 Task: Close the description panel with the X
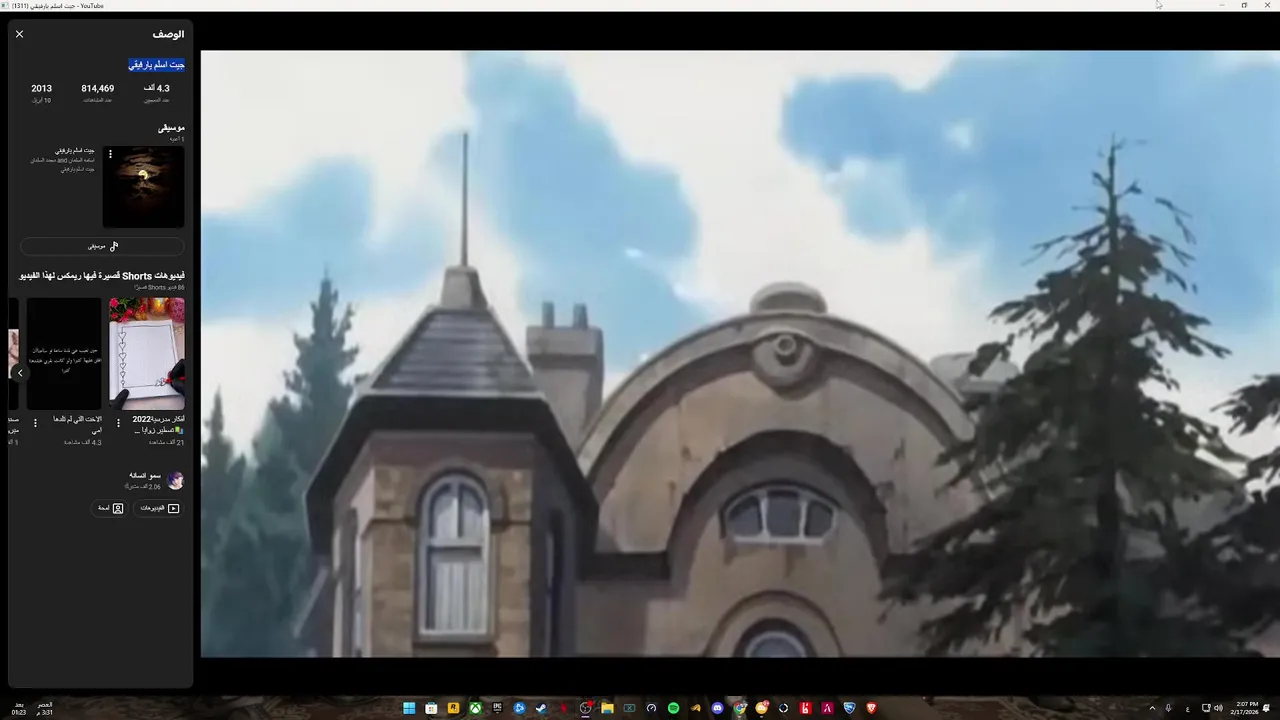tap(19, 34)
